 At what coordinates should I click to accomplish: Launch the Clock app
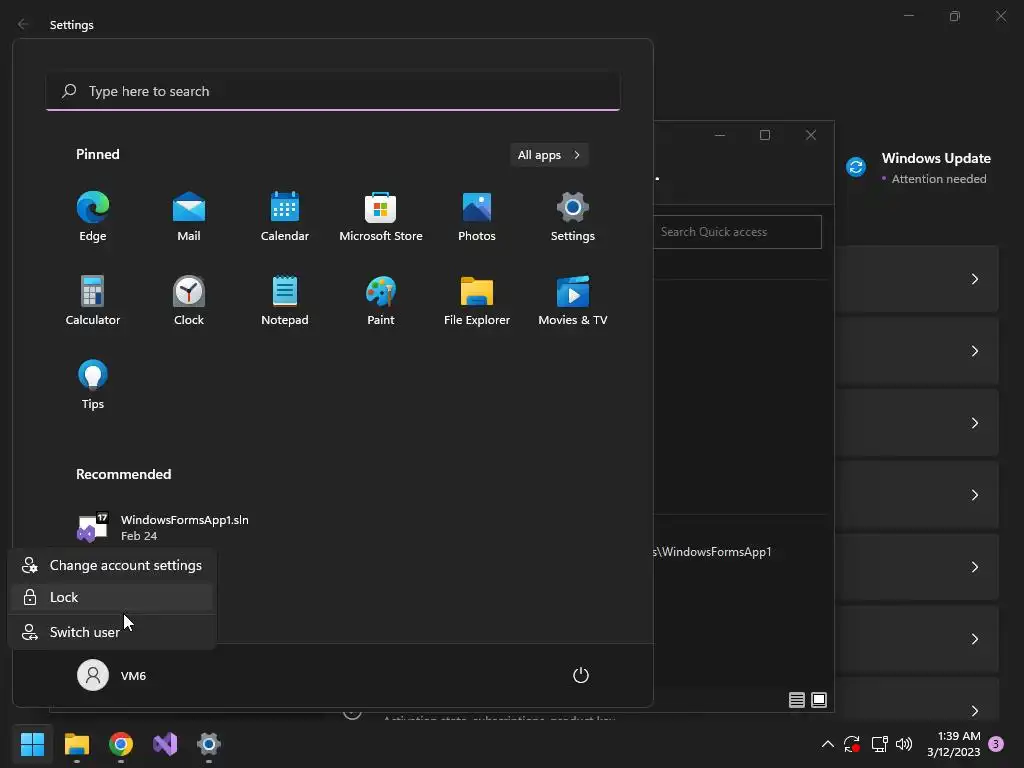pos(189,300)
